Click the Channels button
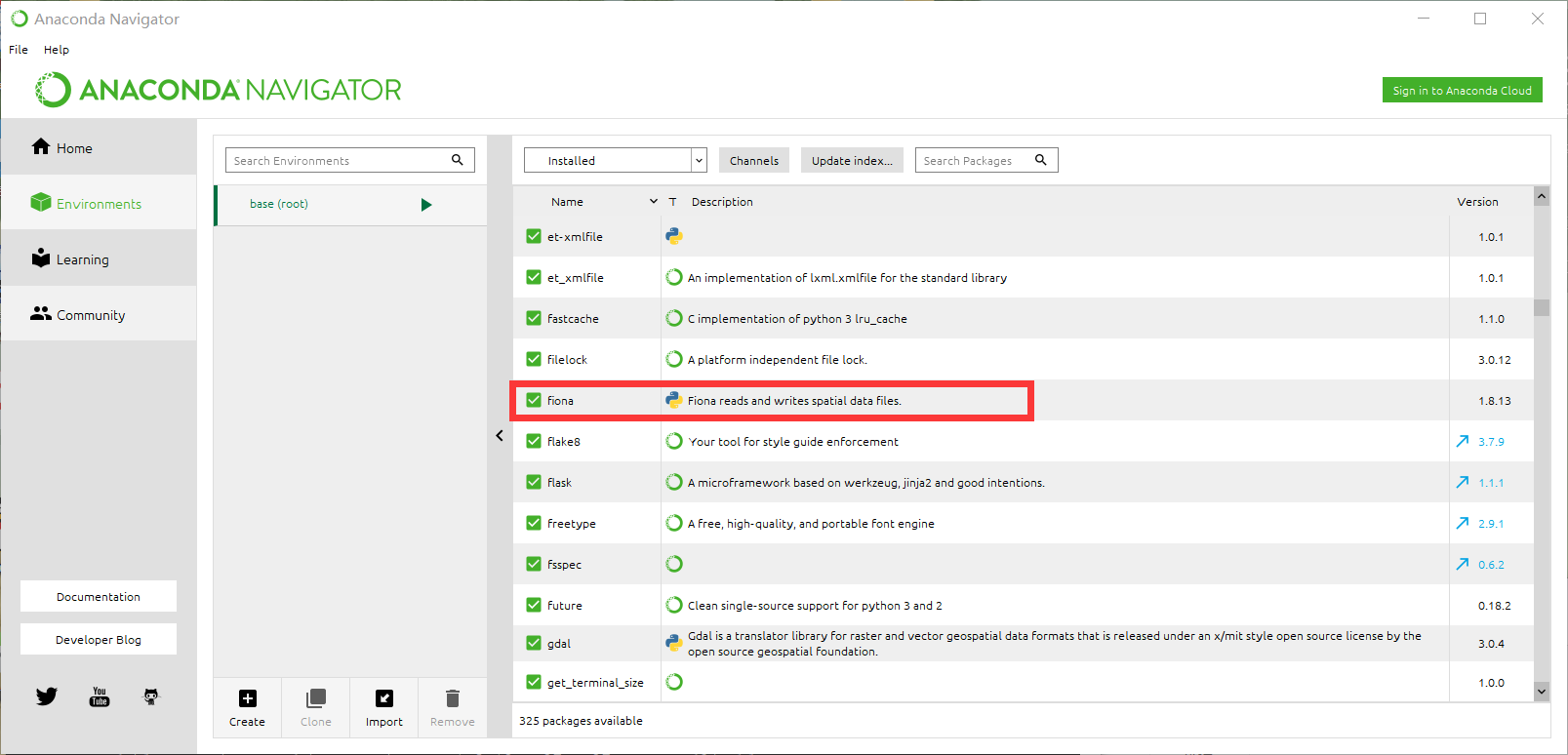Image resolution: width=1568 pixels, height=755 pixels. point(754,160)
